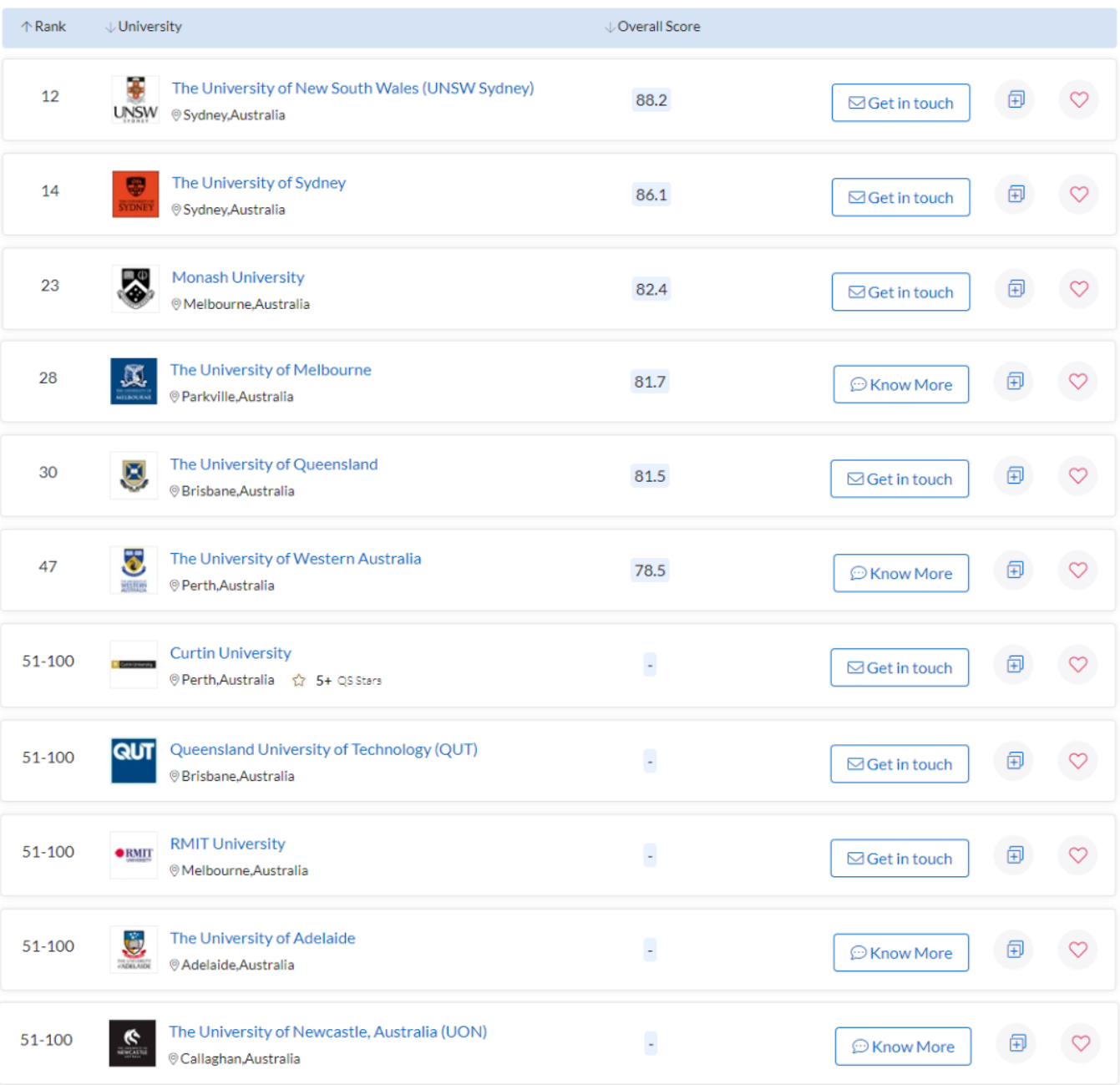Click compare icon for Monash University
1120x1085 pixels.
coord(1016,289)
